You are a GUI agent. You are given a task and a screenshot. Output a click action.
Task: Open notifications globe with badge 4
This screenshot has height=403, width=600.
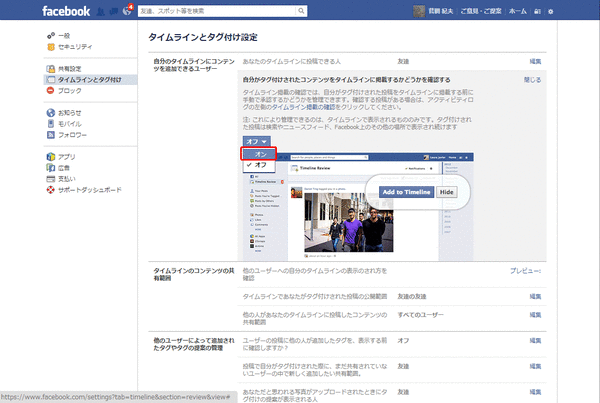(x=127, y=10)
